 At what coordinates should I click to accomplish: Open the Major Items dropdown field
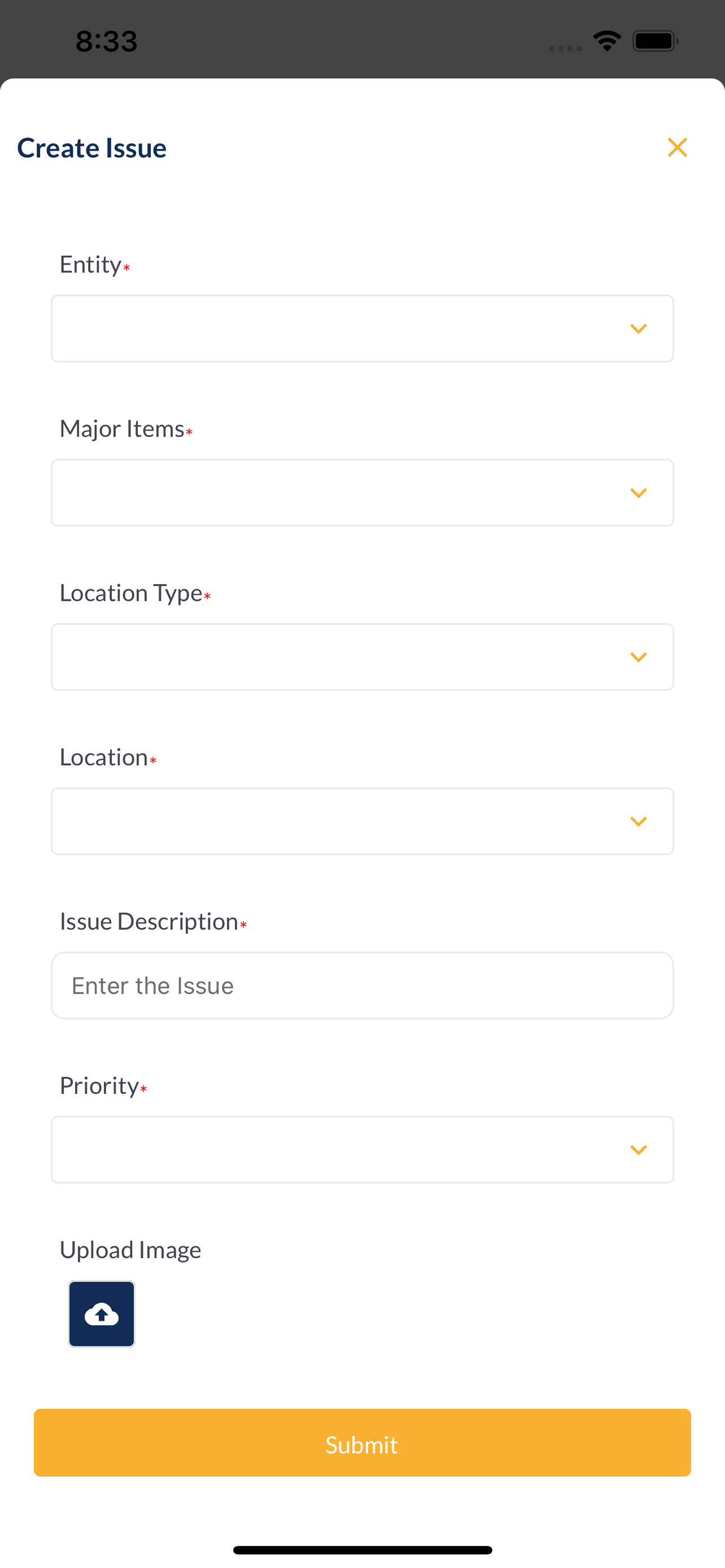tap(362, 493)
